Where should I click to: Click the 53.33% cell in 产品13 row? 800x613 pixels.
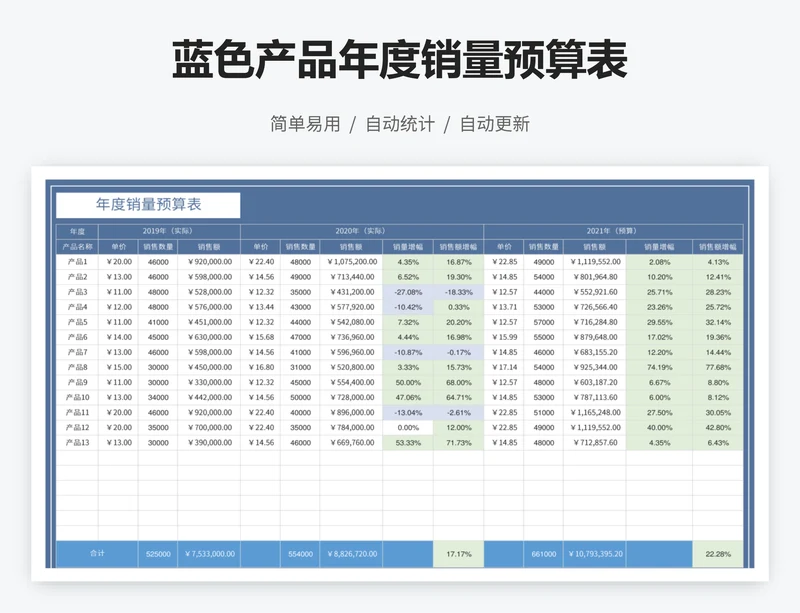[x=408, y=443]
